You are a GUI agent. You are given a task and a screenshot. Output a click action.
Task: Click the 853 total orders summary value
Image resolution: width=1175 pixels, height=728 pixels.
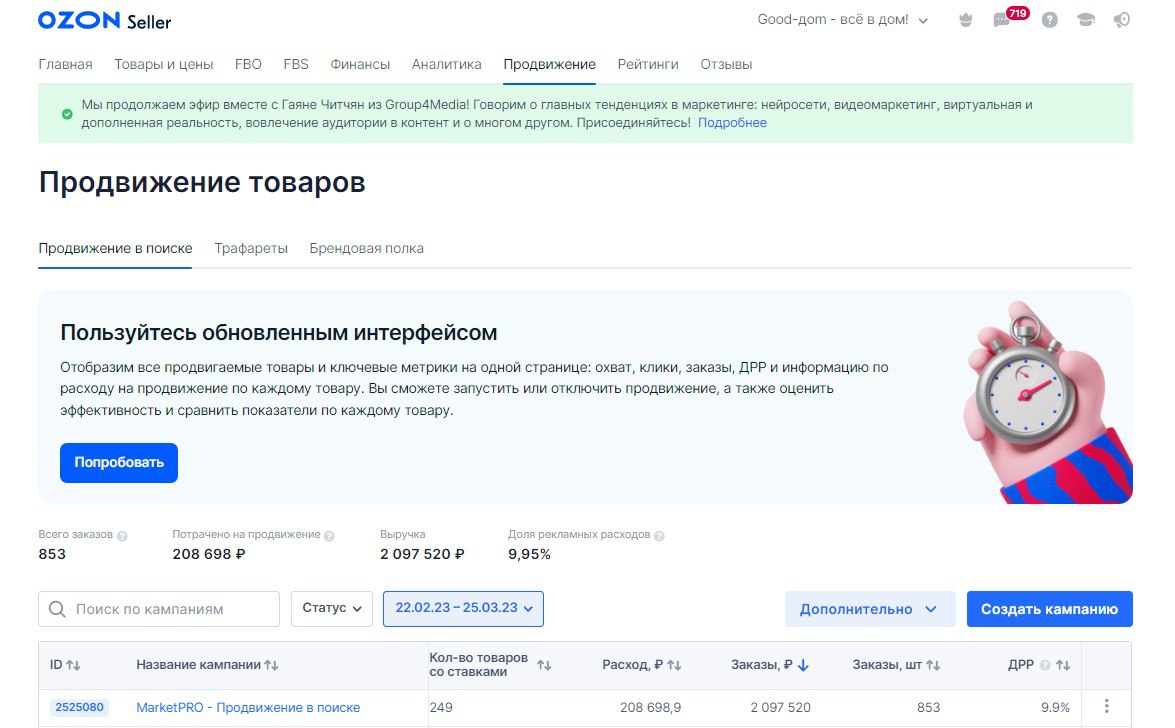52,554
